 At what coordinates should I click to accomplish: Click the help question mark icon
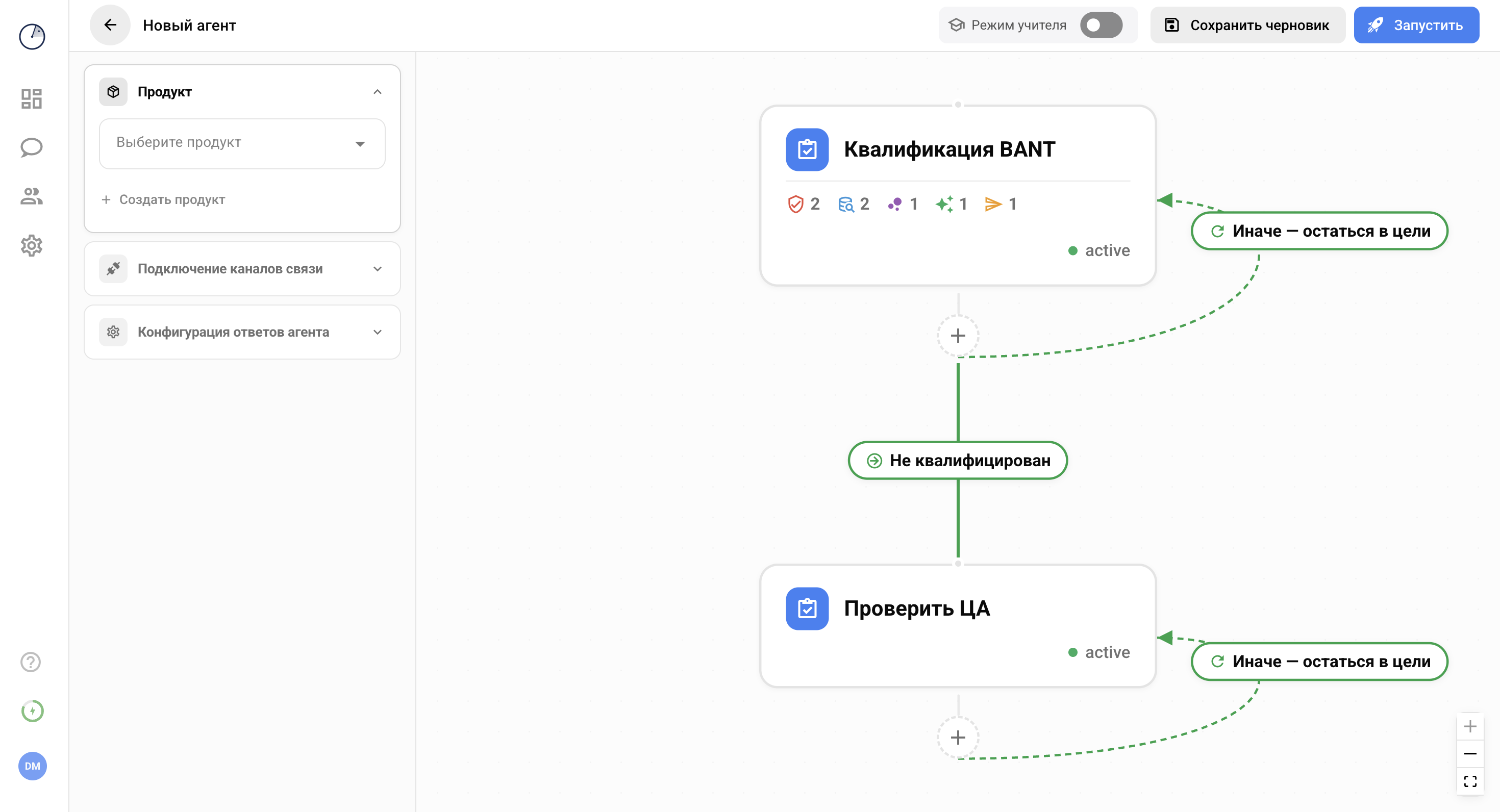(31, 662)
